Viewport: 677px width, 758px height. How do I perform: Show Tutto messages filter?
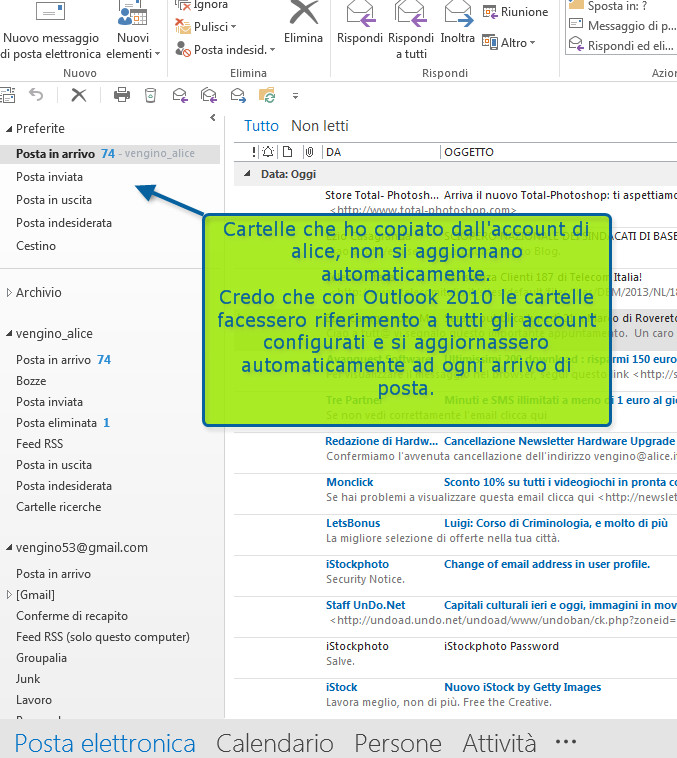click(261, 126)
